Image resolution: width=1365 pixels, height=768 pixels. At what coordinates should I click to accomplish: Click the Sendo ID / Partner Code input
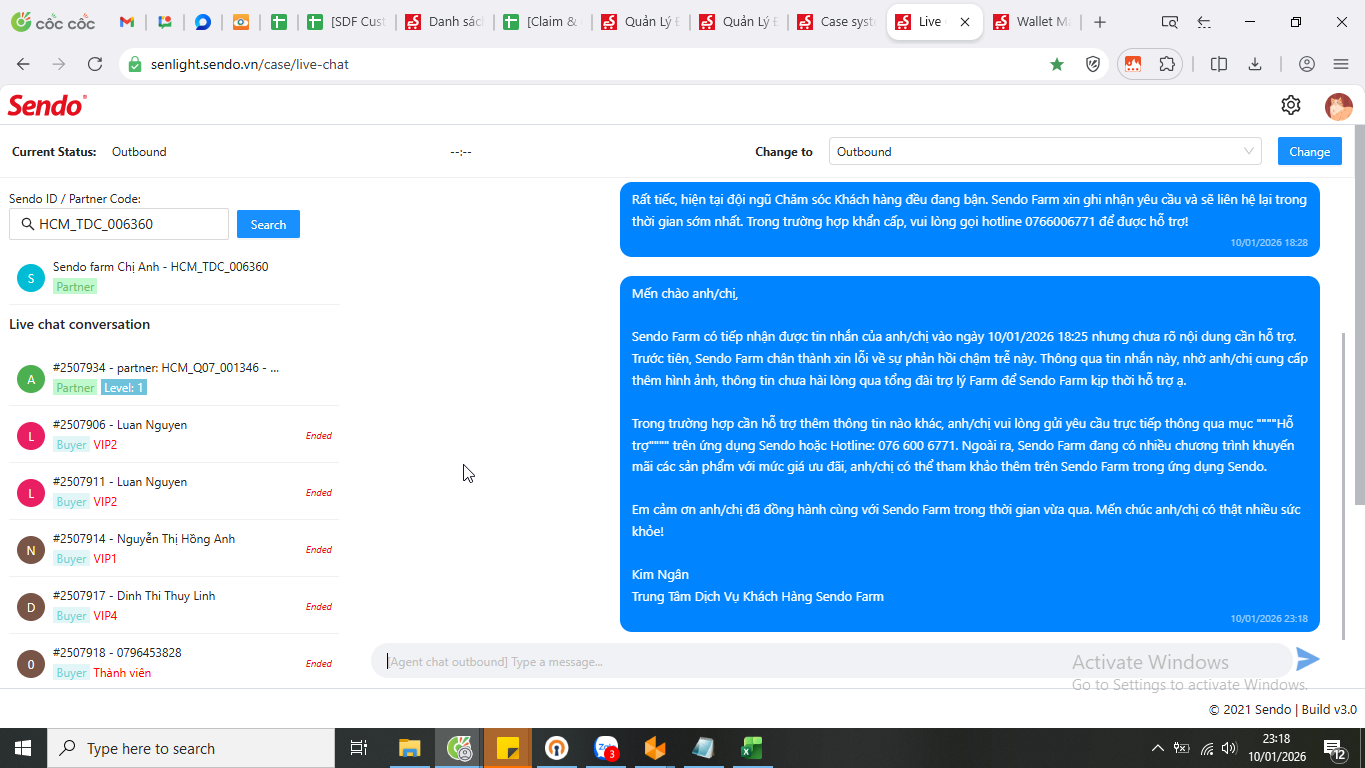click(119, 224)
